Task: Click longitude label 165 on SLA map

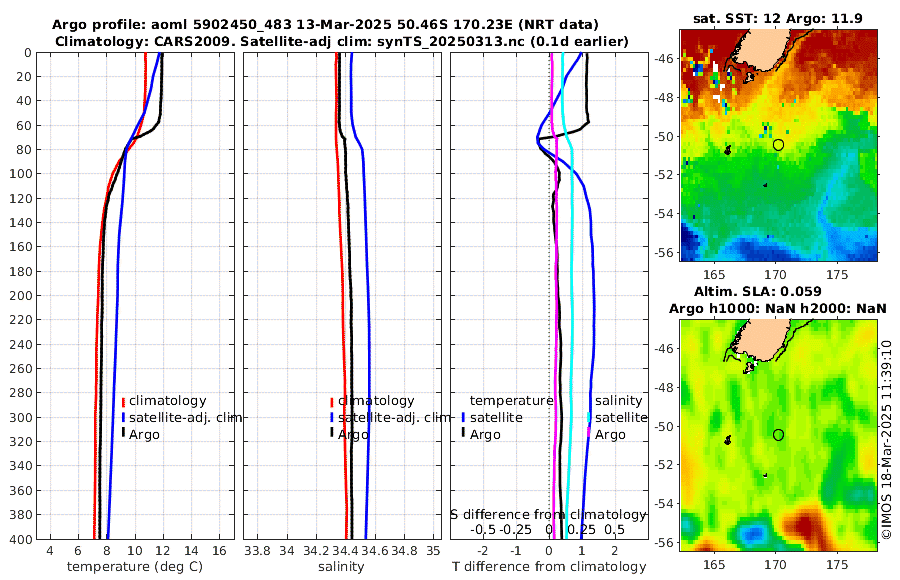Action: [714, 564]
